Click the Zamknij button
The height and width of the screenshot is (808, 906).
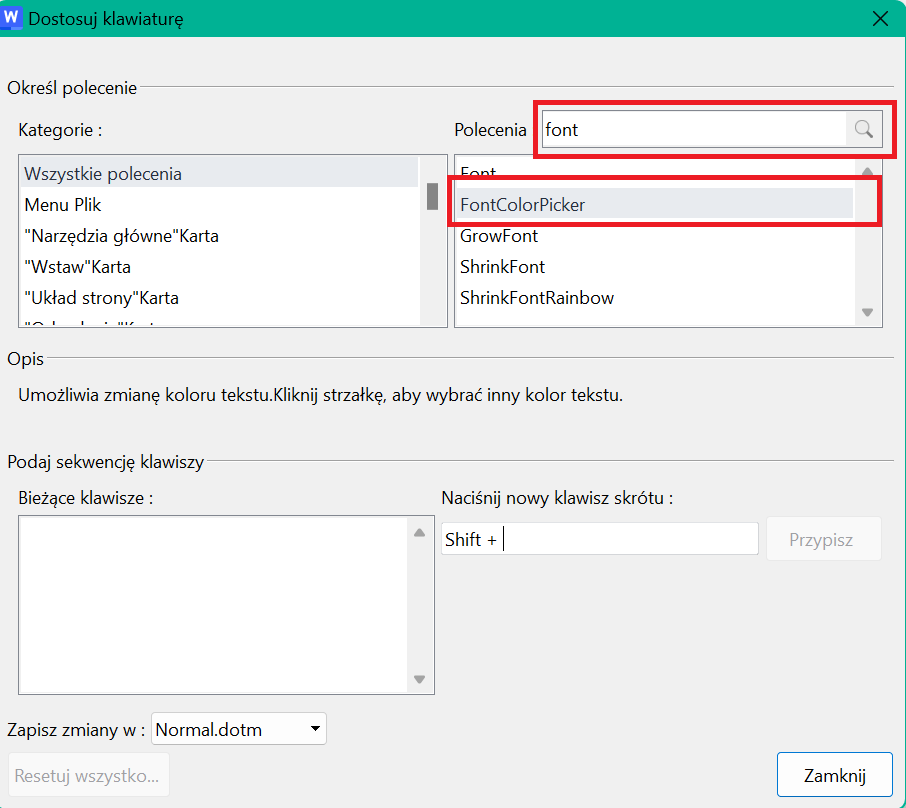pos(834,775)
